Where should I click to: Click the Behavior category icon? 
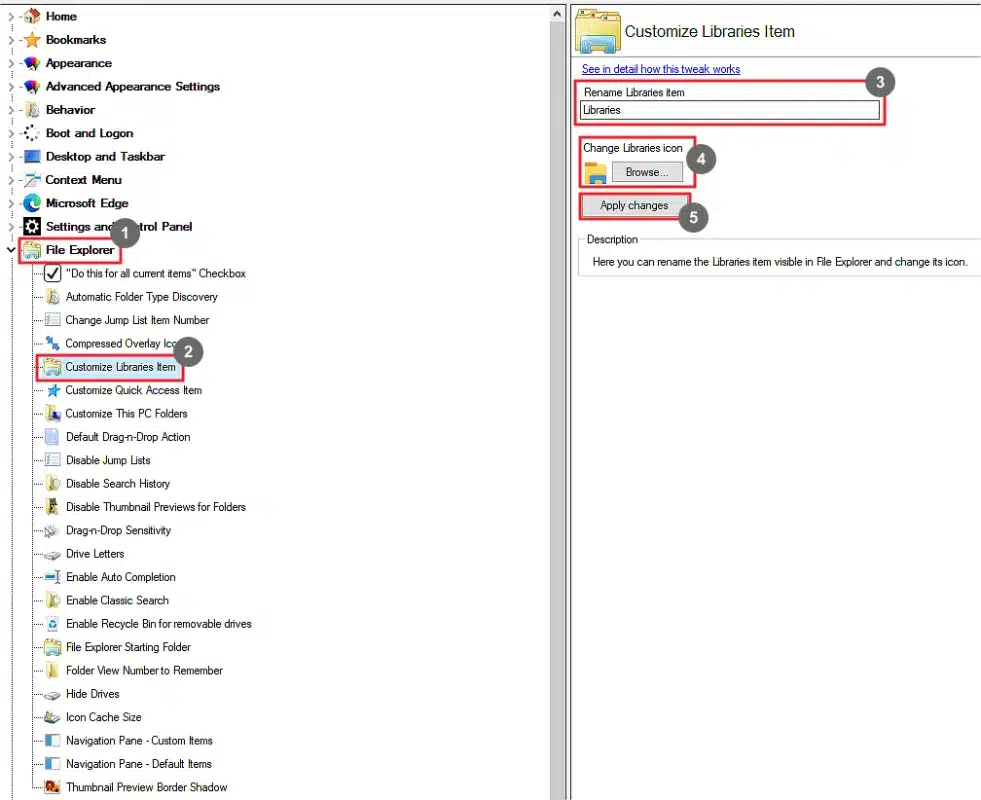[32, 110]
